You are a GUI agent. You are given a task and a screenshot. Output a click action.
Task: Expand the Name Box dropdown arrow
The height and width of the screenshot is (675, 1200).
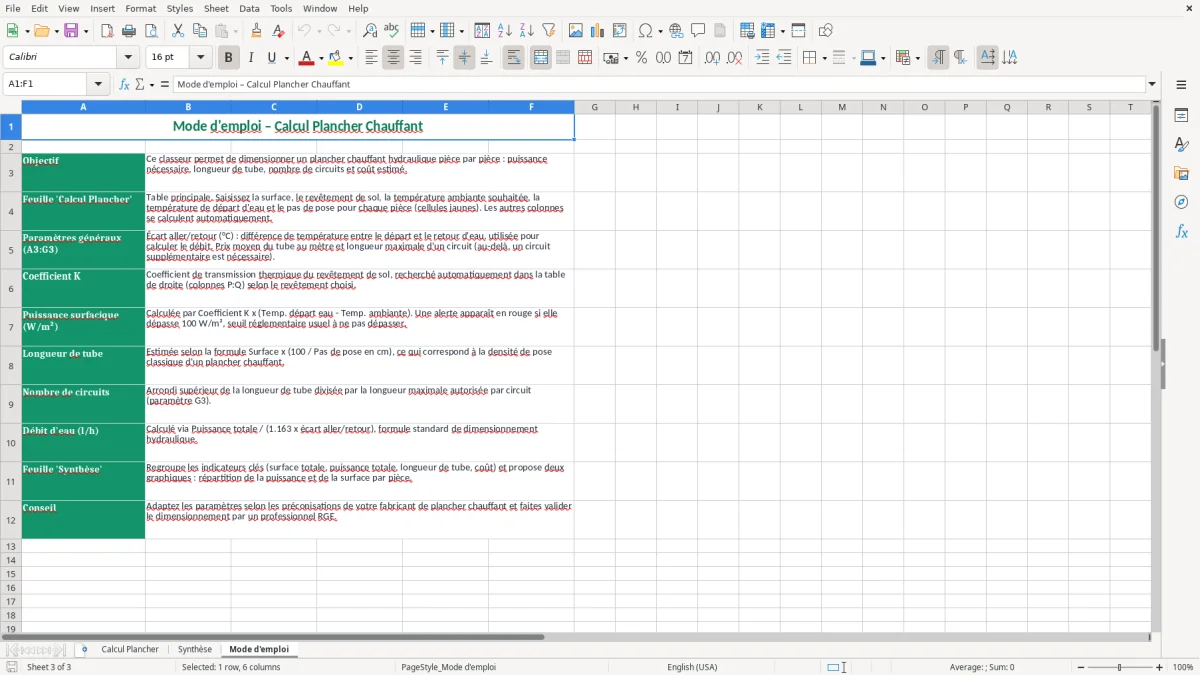tap(98, 84)
